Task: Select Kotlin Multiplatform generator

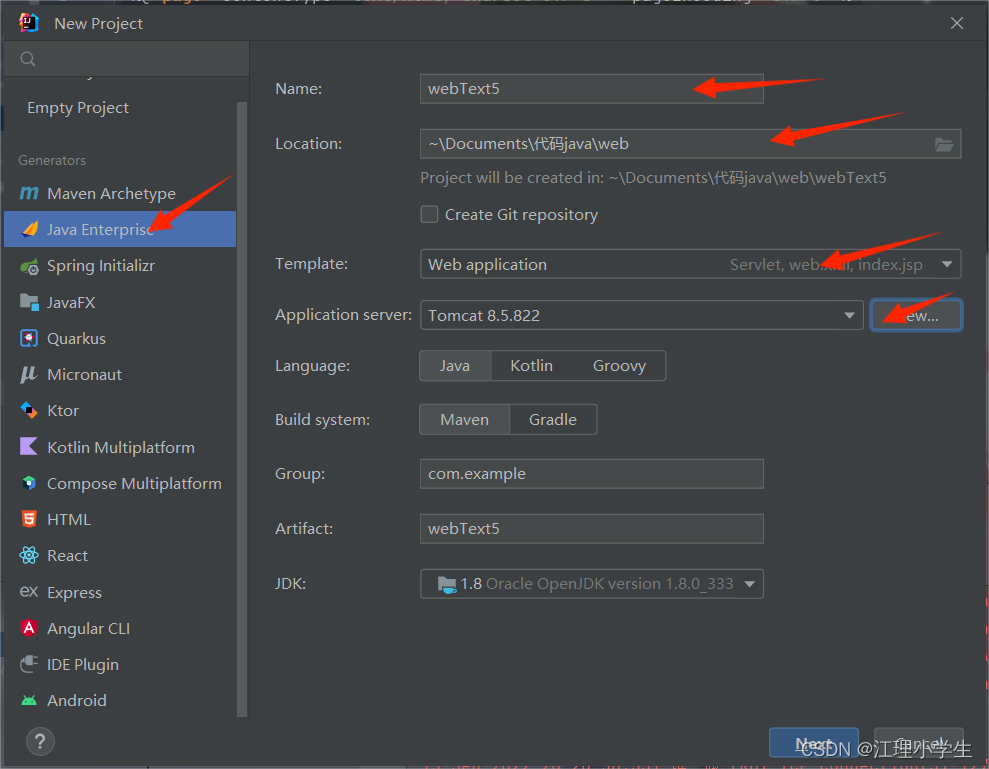Action: click(x=120, y=447)
